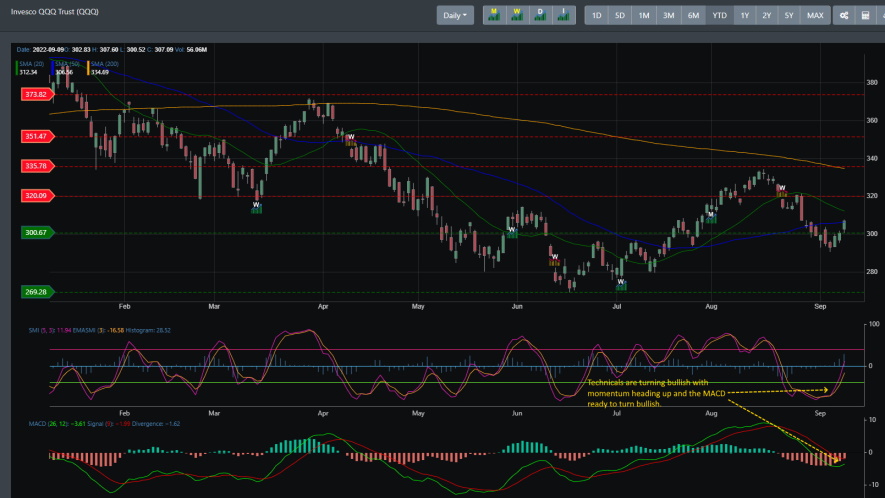Click the MACD Divergence value label
885x498 pixels.
[156, 423]
